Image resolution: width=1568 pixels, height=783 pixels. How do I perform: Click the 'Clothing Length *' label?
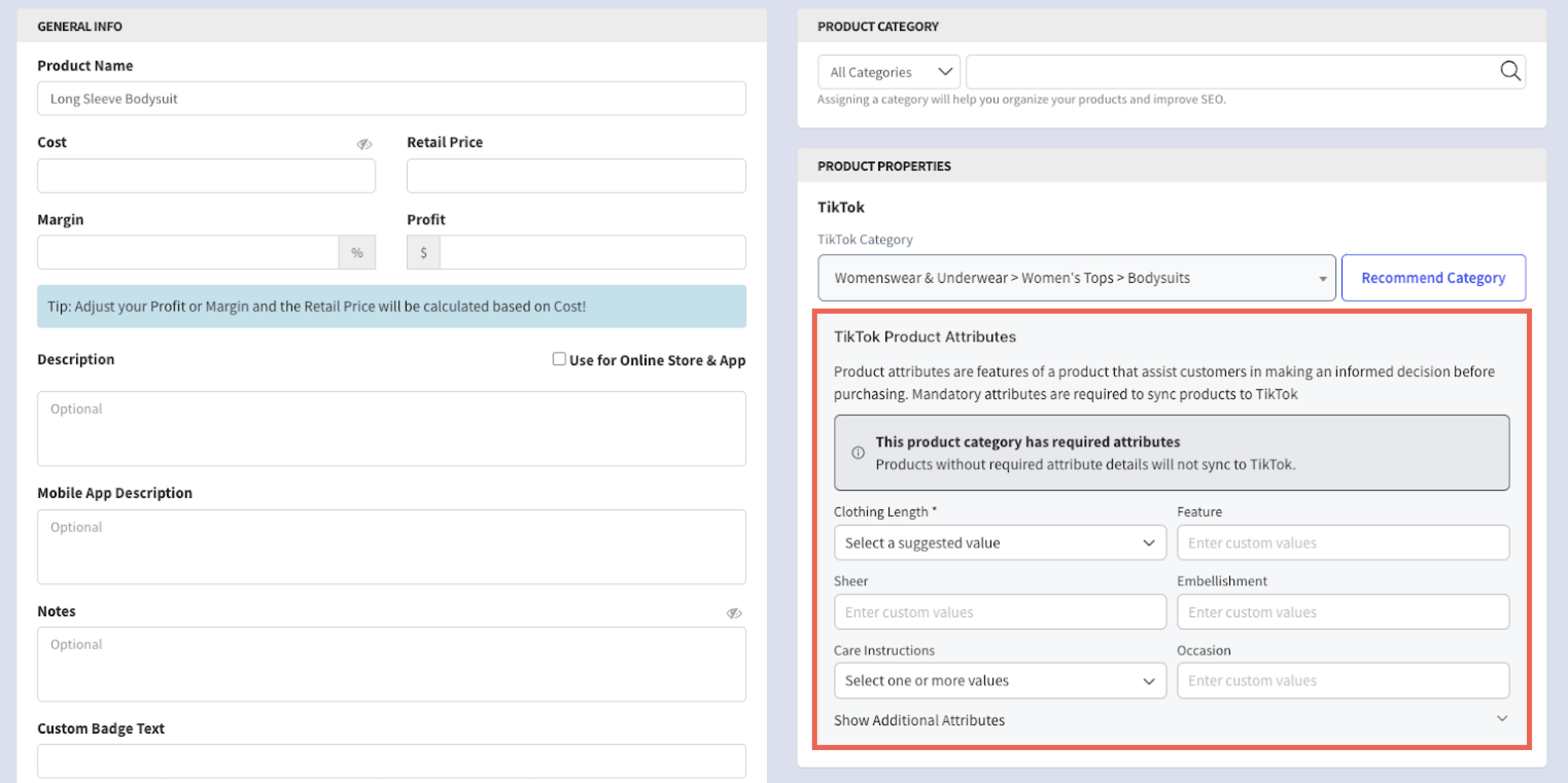pyautogui.click(x=885, y=512)
